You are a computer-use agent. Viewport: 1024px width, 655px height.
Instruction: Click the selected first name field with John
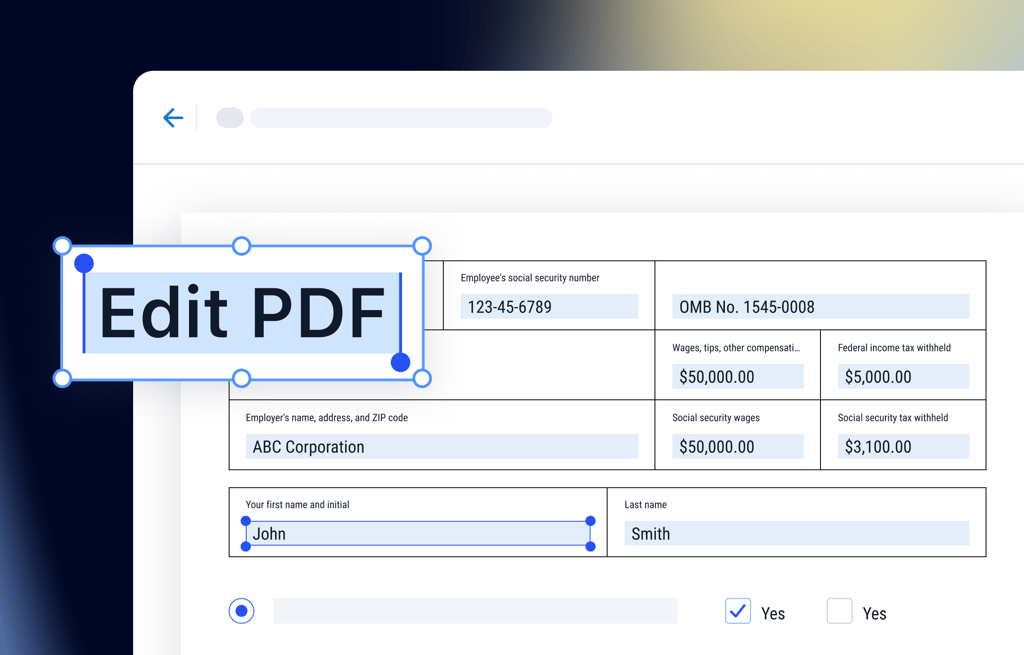[x=418, y=534]
